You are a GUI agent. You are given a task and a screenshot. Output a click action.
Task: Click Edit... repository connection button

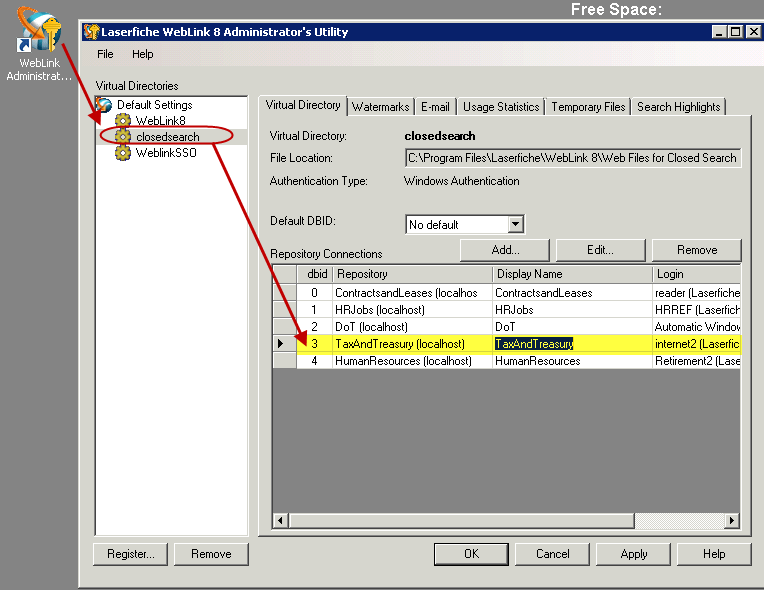(600, 250)
